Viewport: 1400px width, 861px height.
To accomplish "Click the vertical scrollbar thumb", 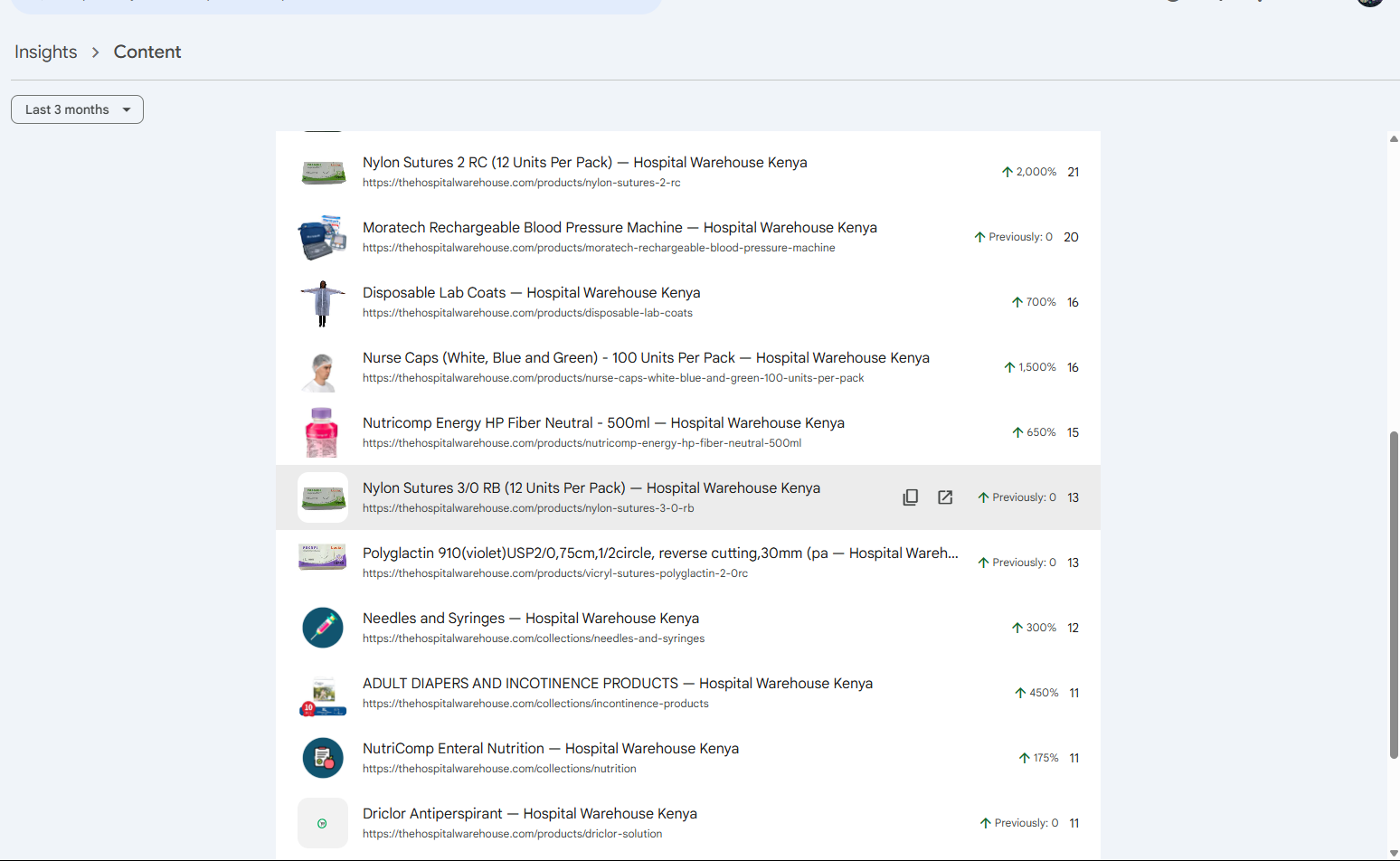I will [1394, 595].
